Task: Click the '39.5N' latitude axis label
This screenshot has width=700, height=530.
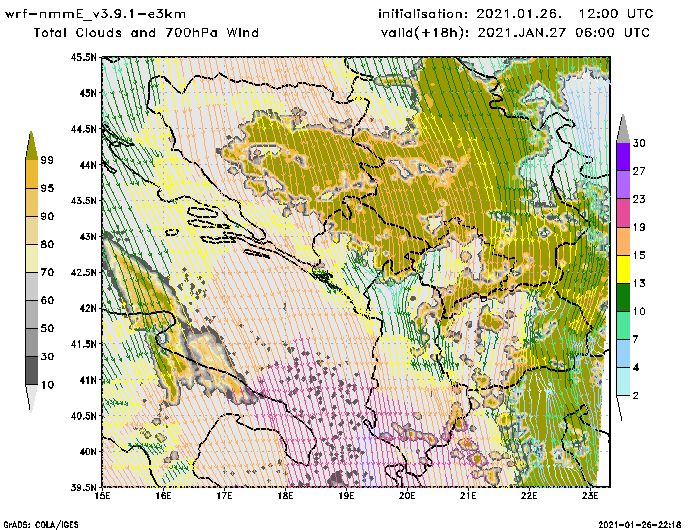Action: (83, 487)
